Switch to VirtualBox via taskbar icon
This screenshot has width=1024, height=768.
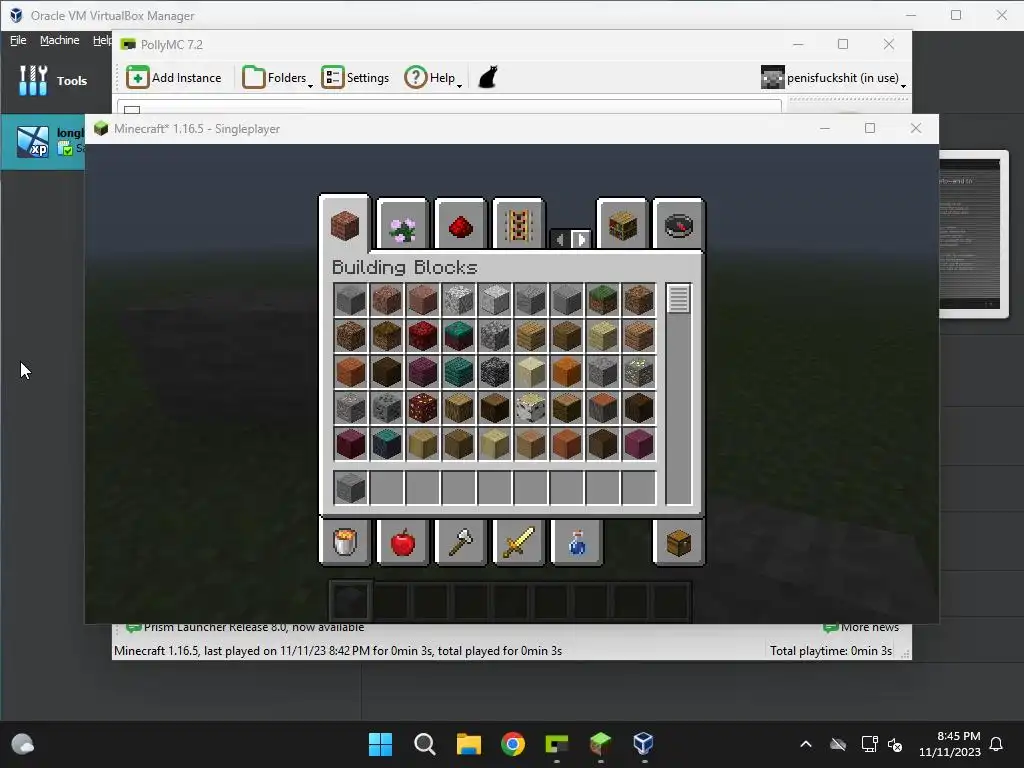pos(643,744)
